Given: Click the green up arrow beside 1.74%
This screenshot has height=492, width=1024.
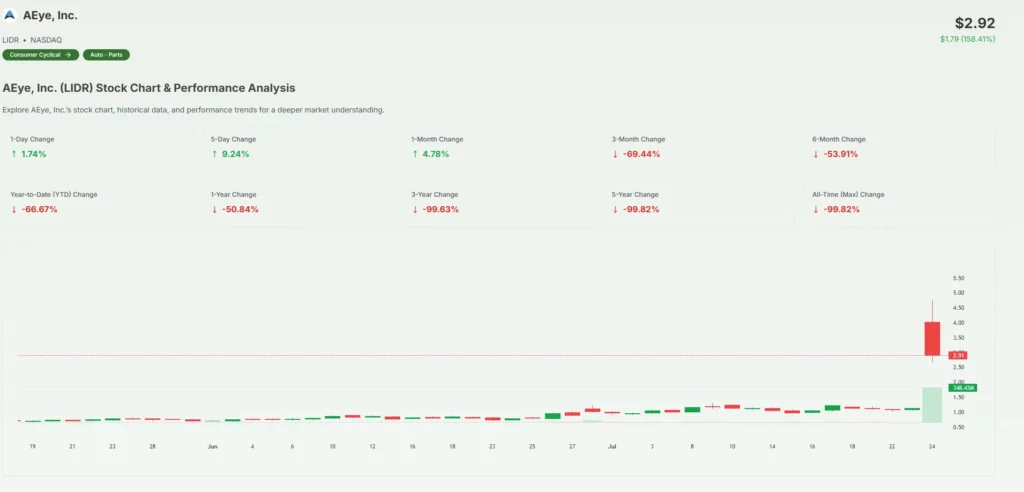Looking at the screenshot, I should click(14, 154).
